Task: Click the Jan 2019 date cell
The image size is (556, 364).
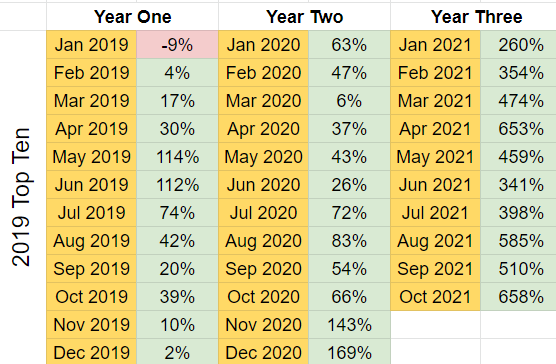Action: 91,45
